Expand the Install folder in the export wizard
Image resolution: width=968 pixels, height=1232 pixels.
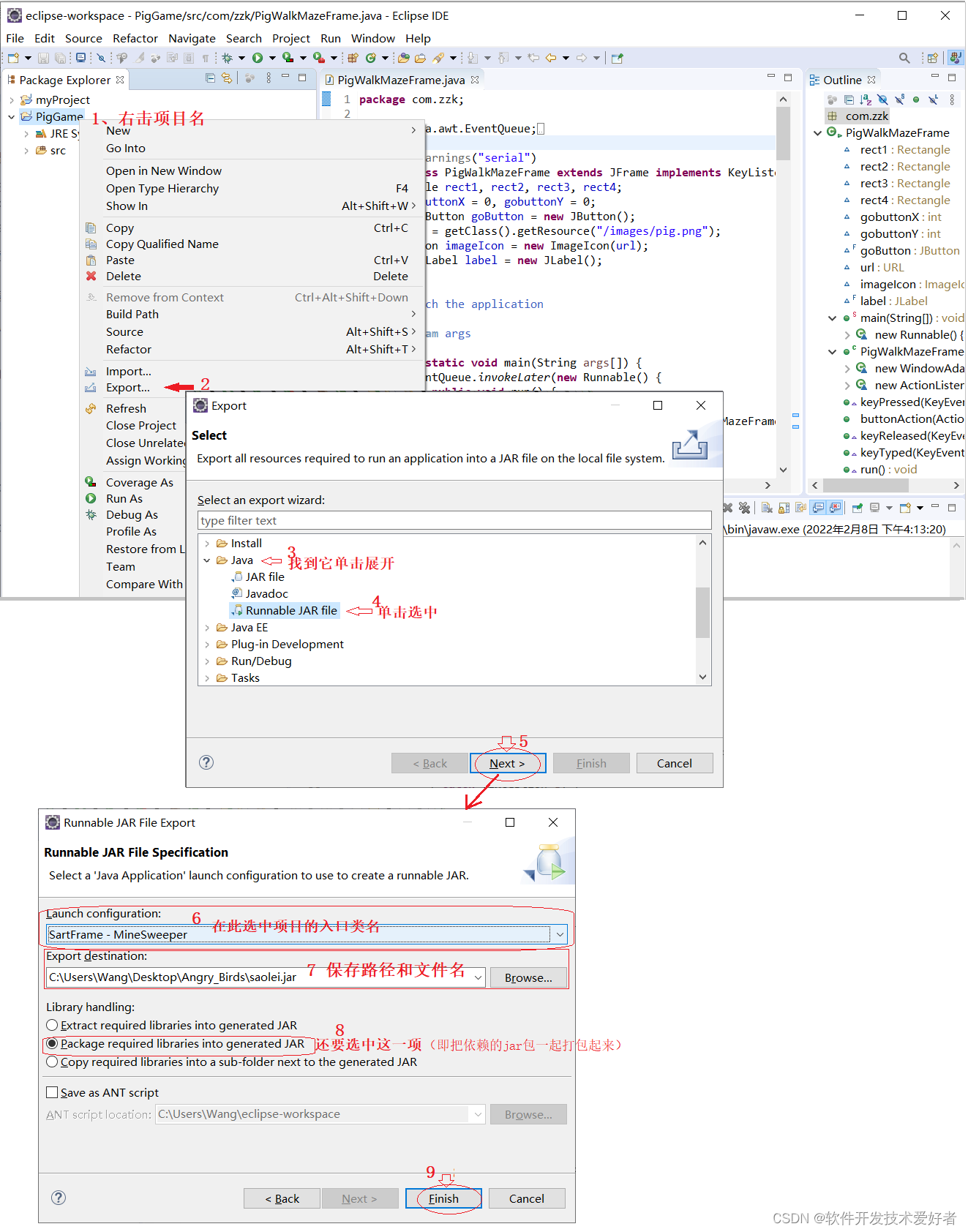[207, 544]
